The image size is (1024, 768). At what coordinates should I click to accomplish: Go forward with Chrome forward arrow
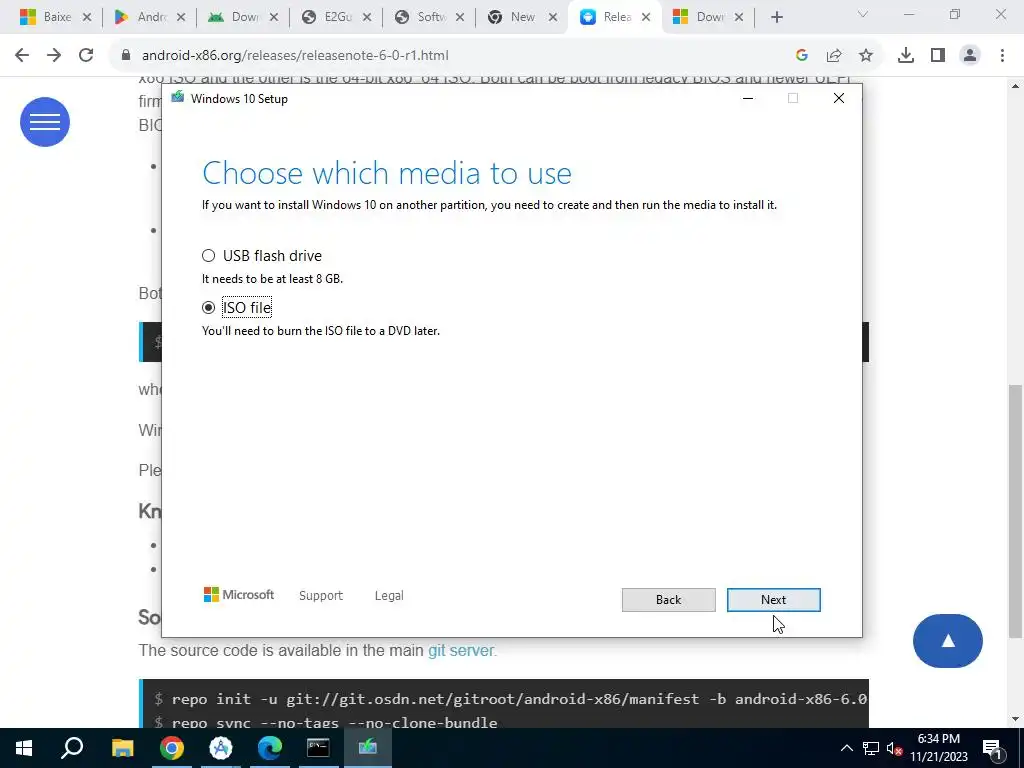54,56
